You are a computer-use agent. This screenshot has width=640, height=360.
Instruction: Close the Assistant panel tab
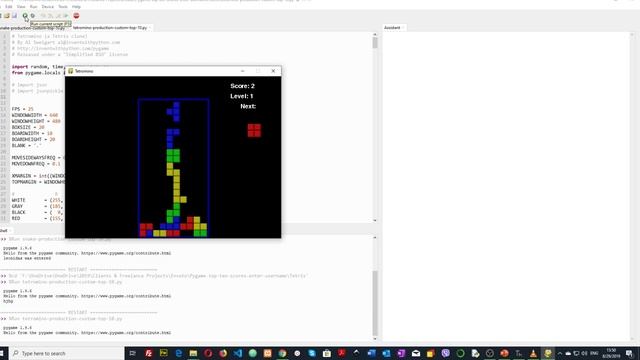[x=403, y=28]
